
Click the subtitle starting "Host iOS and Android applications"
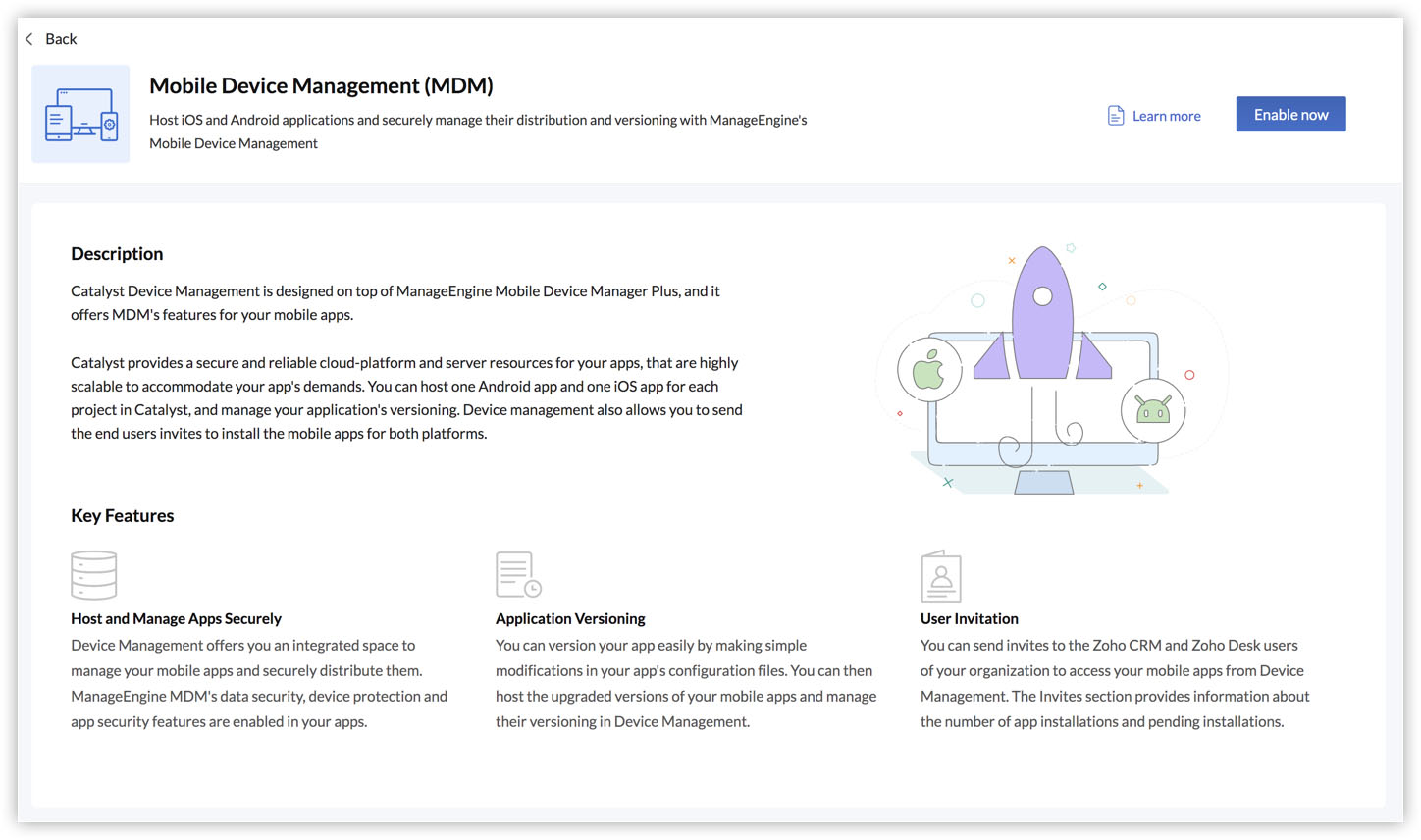pos(478,131)
